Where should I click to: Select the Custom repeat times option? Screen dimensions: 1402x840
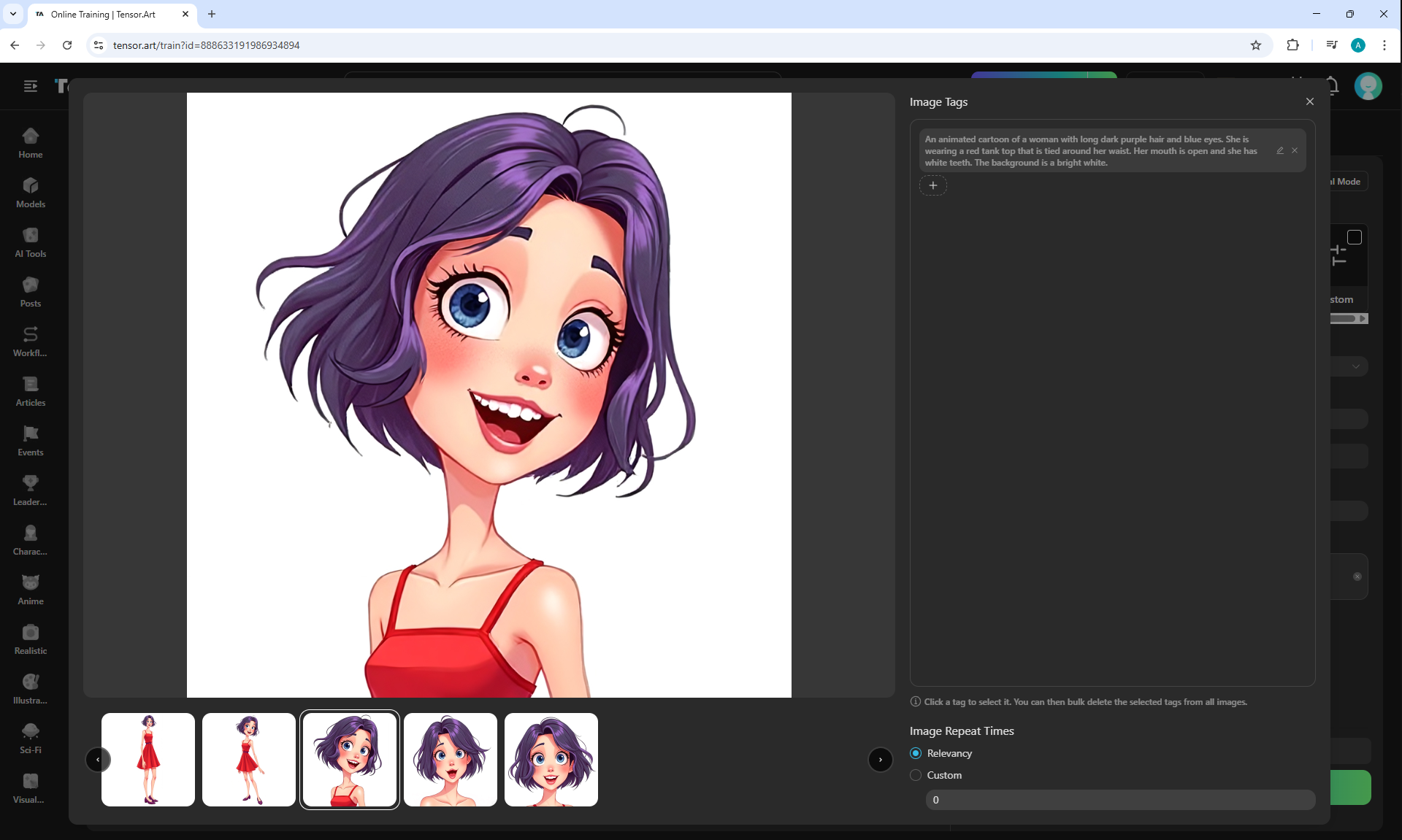coord(916,775)
